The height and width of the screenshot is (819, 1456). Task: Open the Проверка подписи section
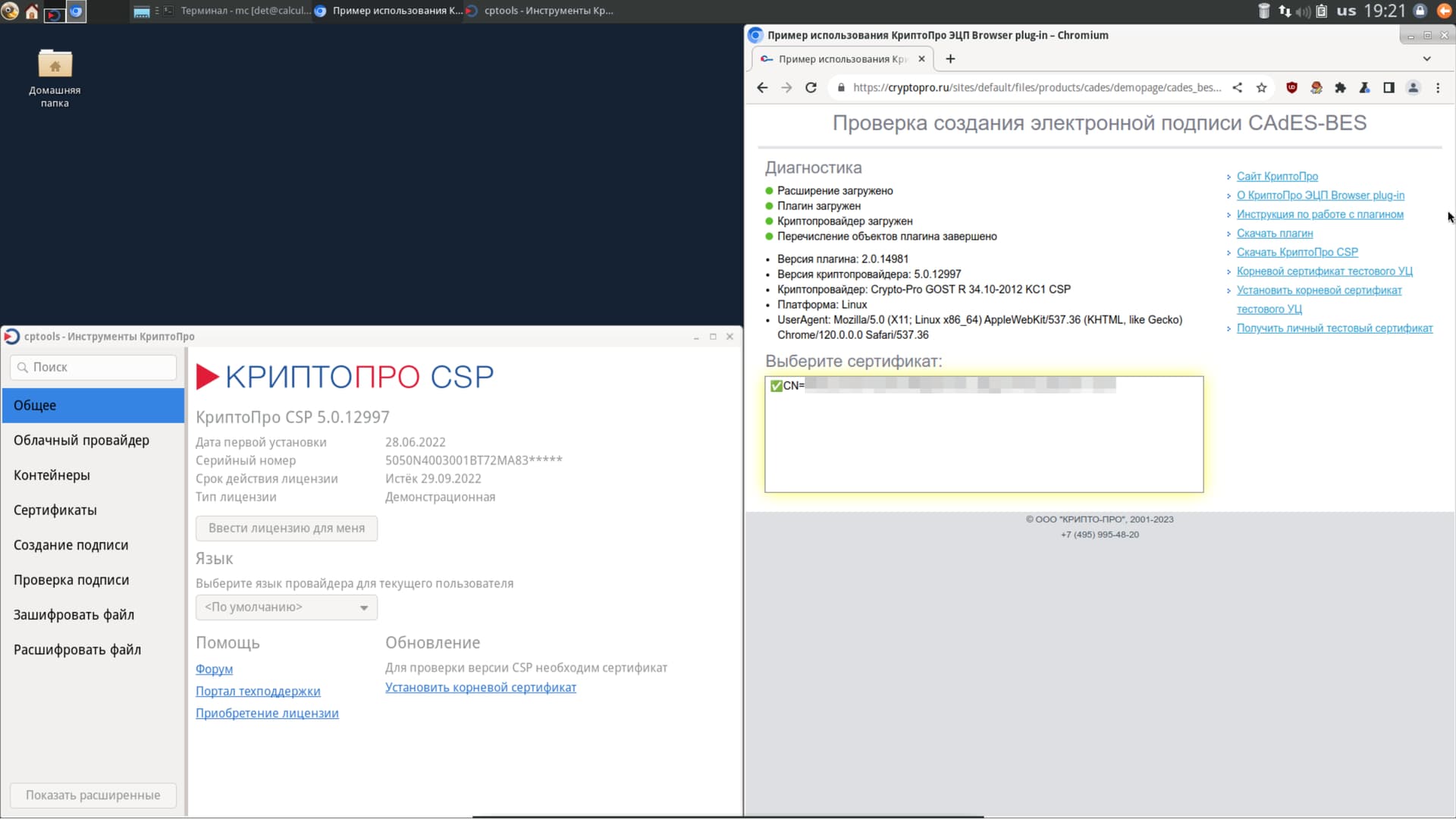coord(93,580)
